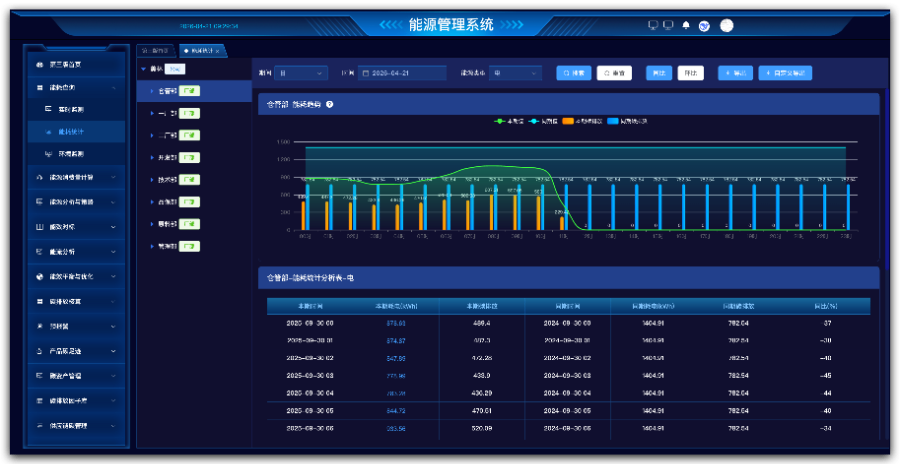Click the 同比(%) column header

(827, 306)
